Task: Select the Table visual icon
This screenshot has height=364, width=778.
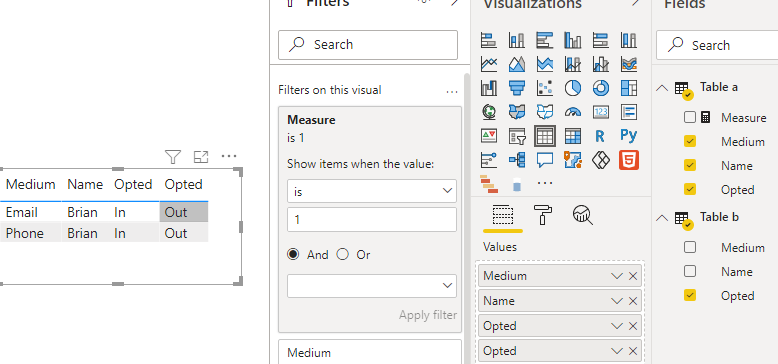Action: tap(545, 135)
